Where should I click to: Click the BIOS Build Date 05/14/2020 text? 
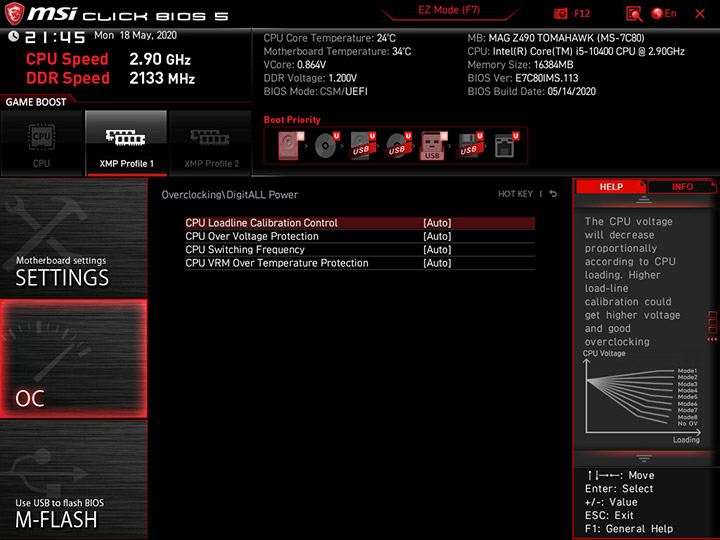click(x=531, y=91)
